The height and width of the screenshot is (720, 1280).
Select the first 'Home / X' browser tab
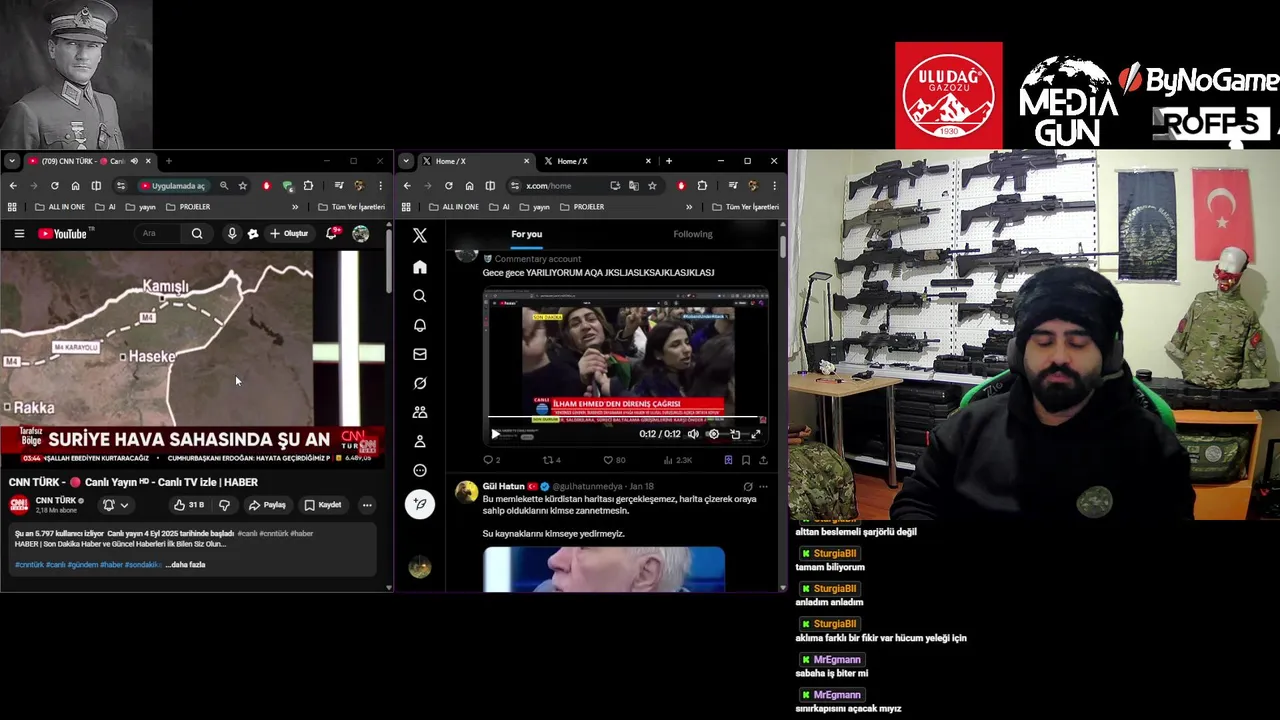tap(476, 161)
